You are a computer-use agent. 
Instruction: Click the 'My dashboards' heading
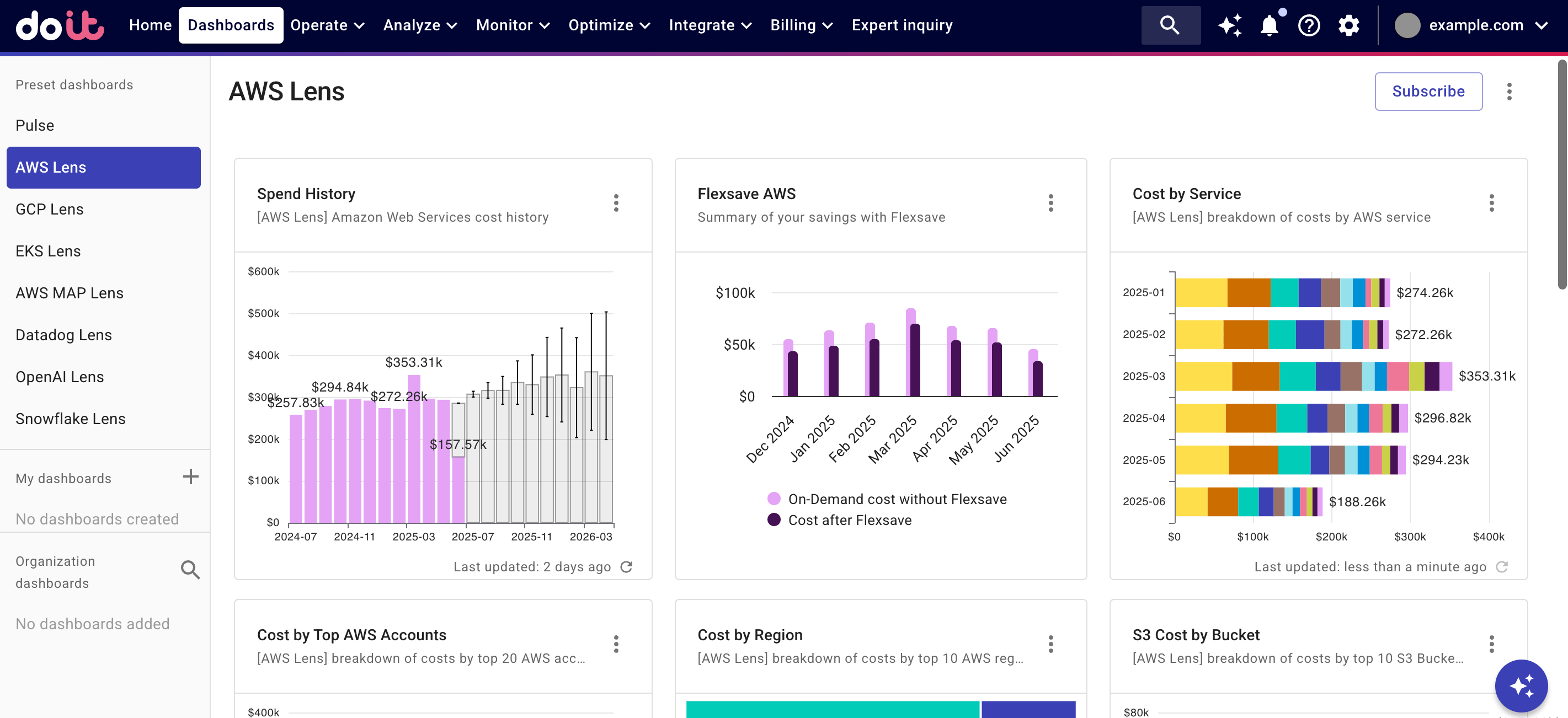pos(63,478)
